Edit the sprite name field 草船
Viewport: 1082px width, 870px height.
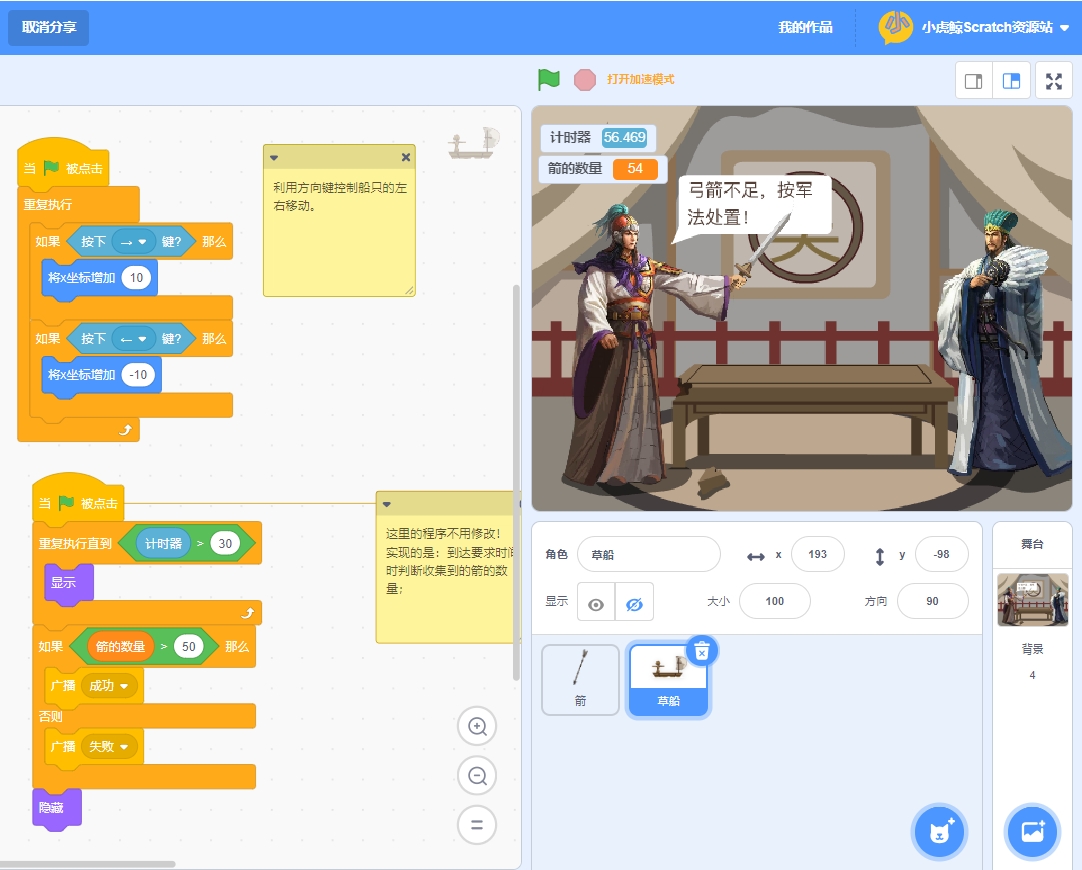[x=649, y=554]
